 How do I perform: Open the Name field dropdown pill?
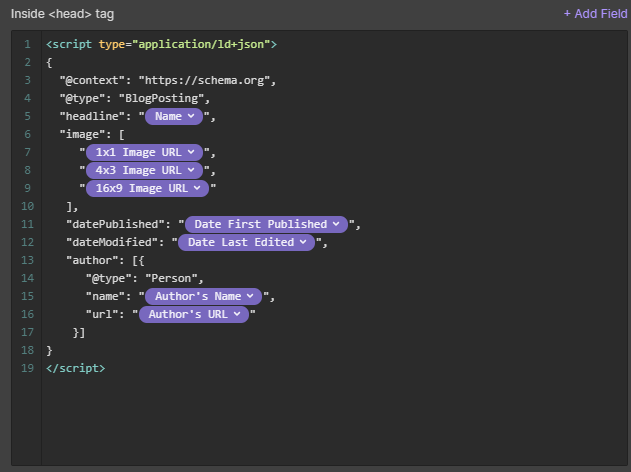(175, 116)
